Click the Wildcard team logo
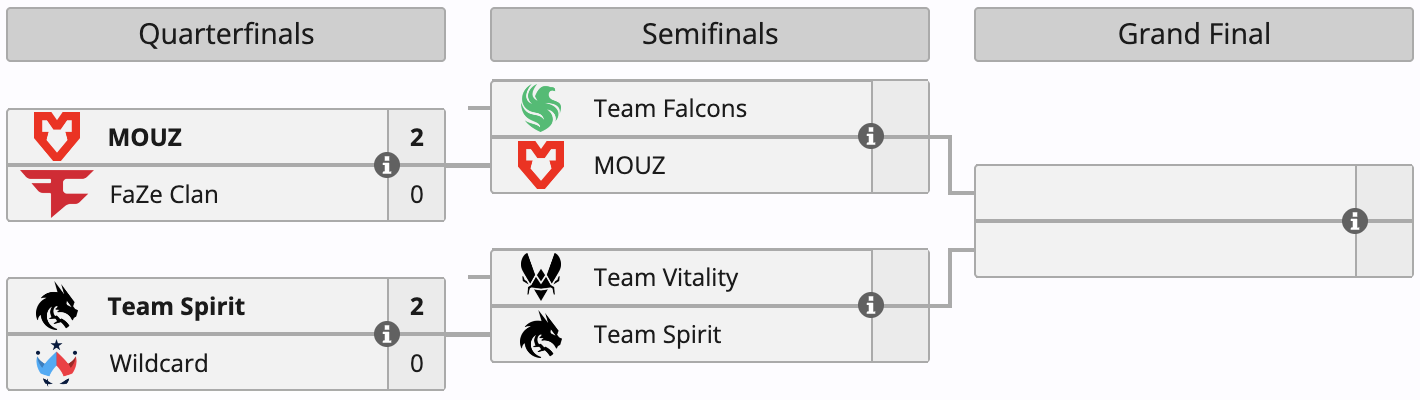The height and width of the screenshot is (400, 1420). point(57,363)
